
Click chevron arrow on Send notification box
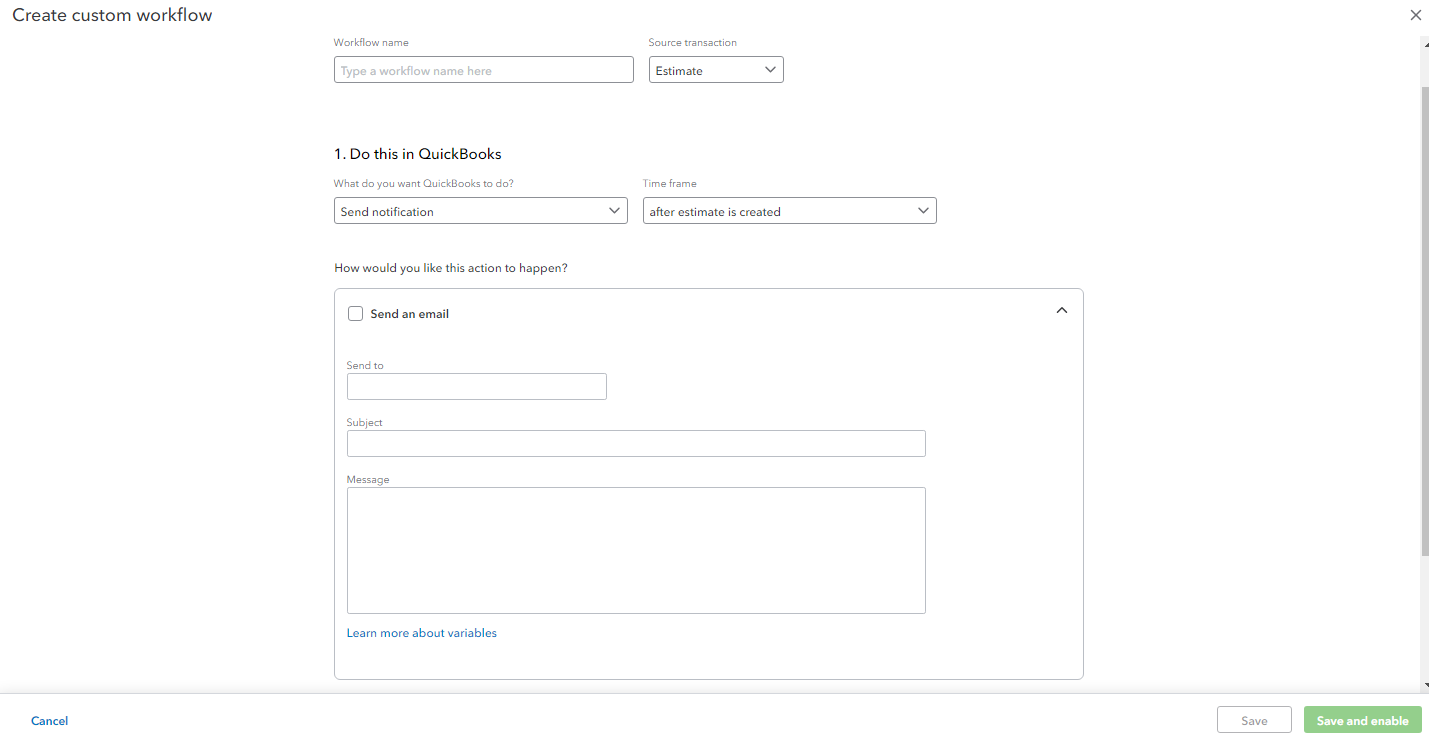615,211
